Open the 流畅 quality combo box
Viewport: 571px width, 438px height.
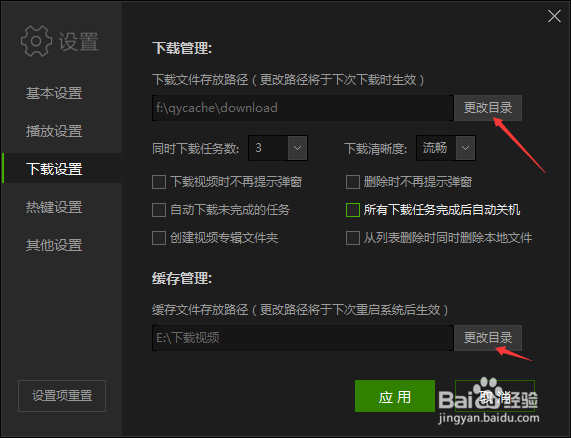446,148
